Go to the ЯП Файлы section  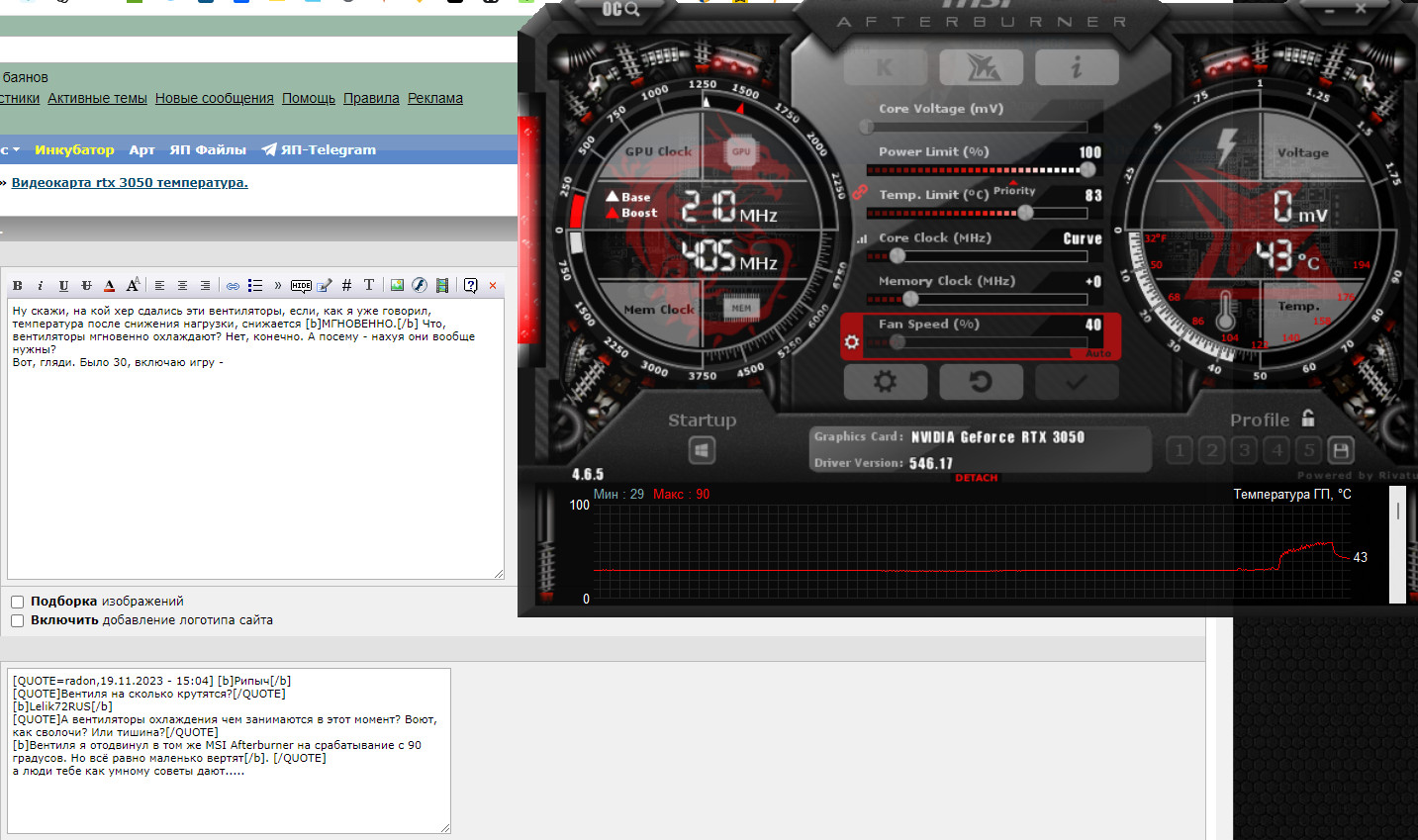click(208, 149)
